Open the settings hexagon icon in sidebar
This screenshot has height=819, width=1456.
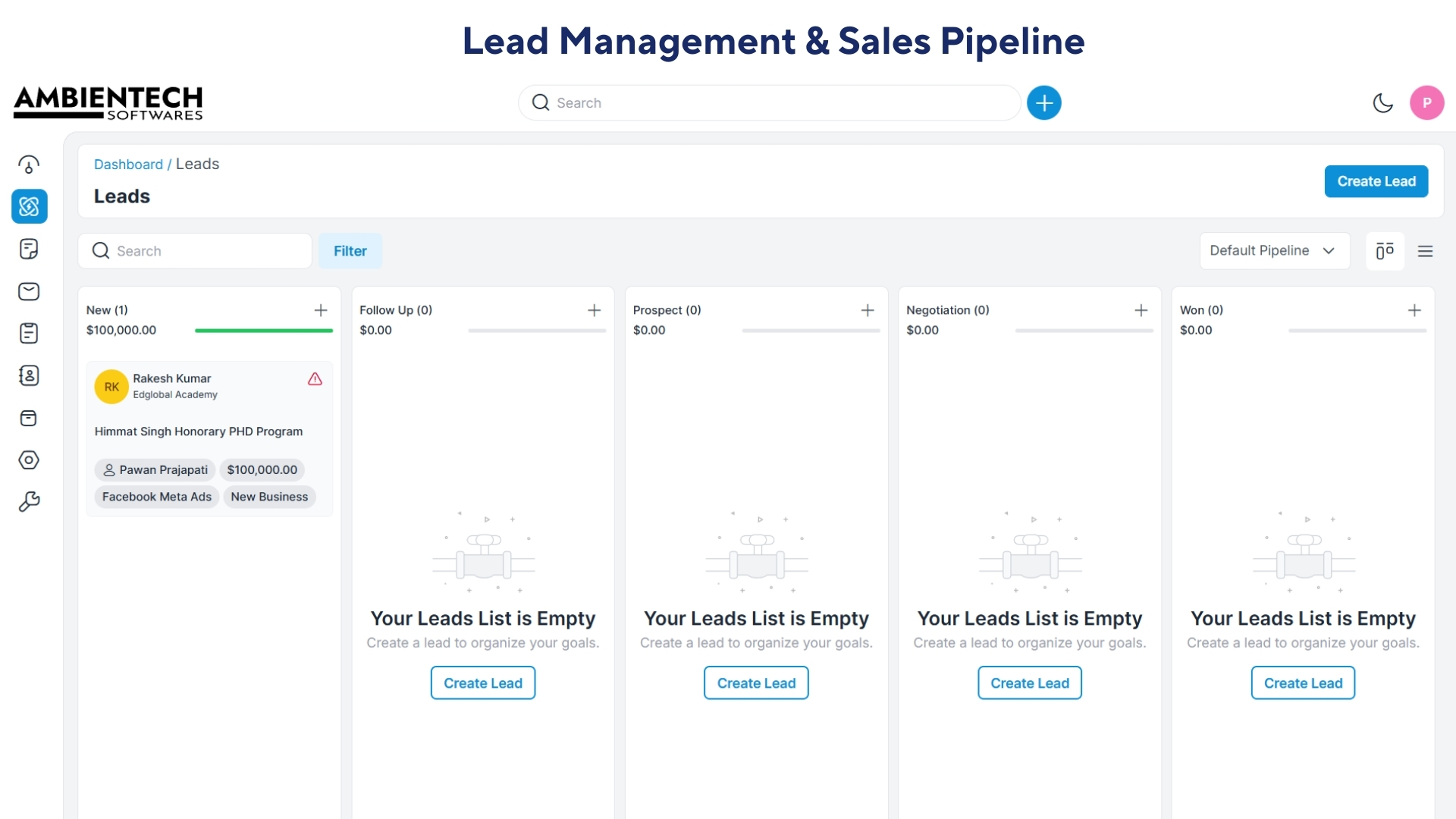(29, 460)
